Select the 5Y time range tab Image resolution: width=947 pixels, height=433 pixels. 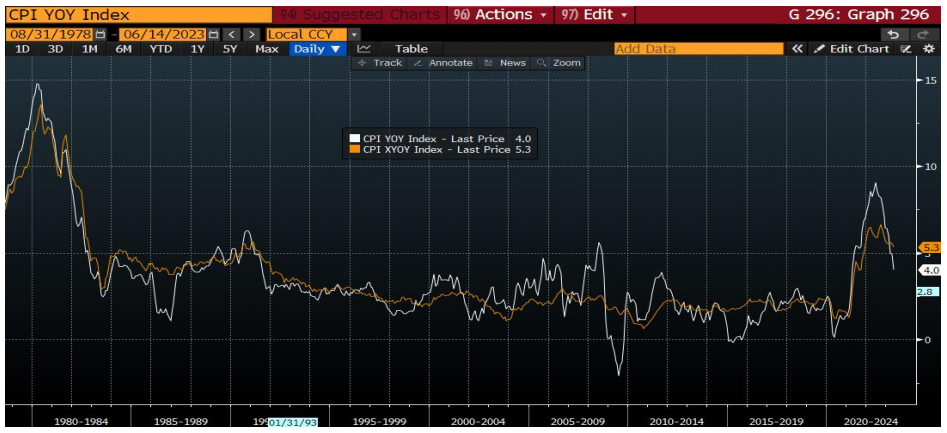point(230,48)
